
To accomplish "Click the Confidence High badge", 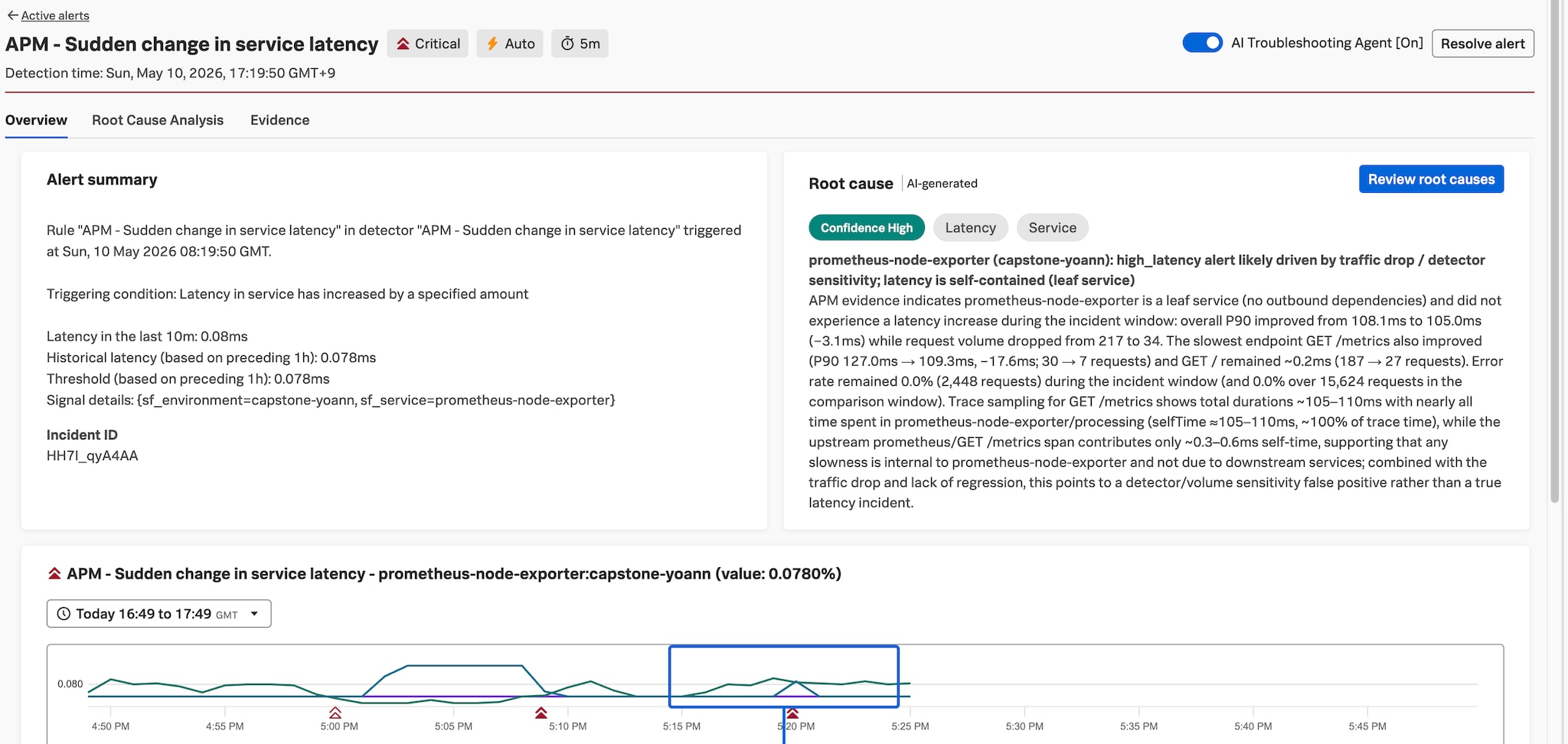I will point(866,227).
